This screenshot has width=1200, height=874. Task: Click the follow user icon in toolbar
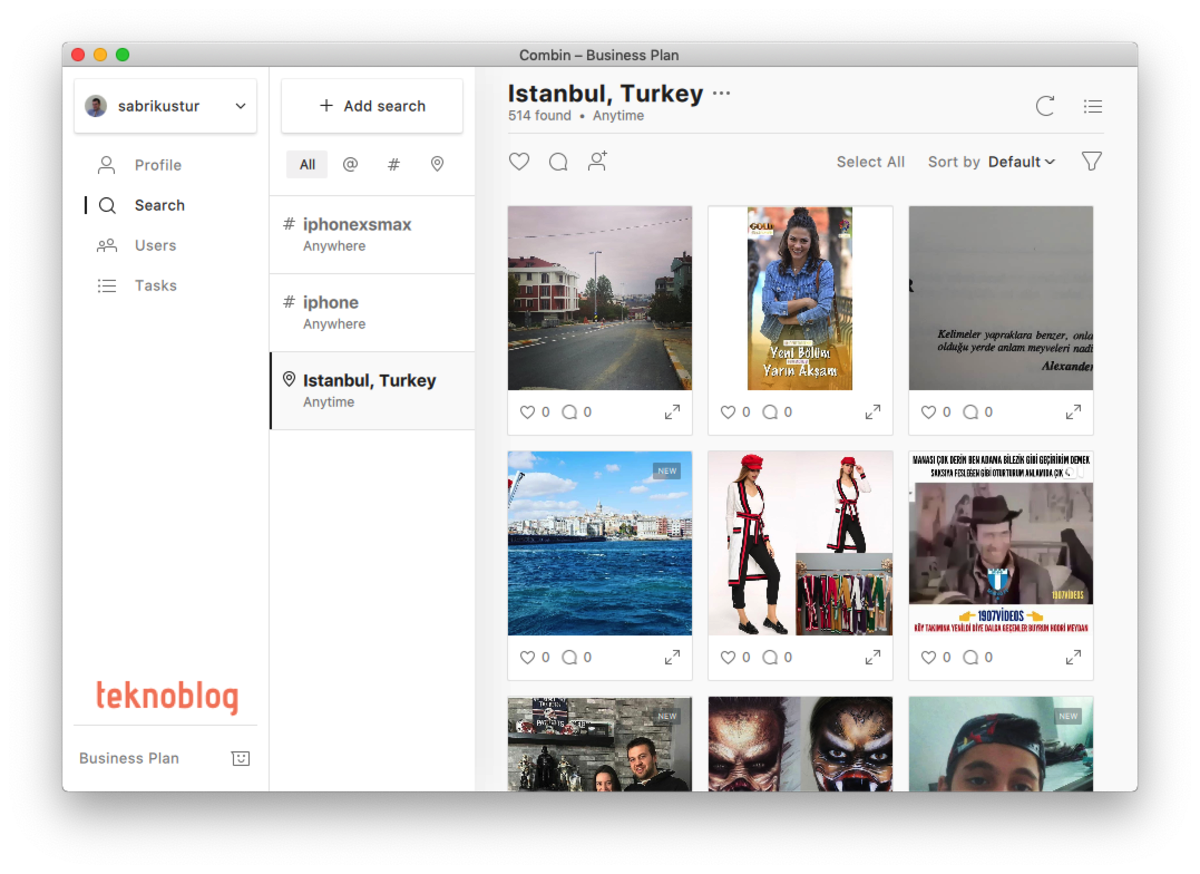coord(597,161)
